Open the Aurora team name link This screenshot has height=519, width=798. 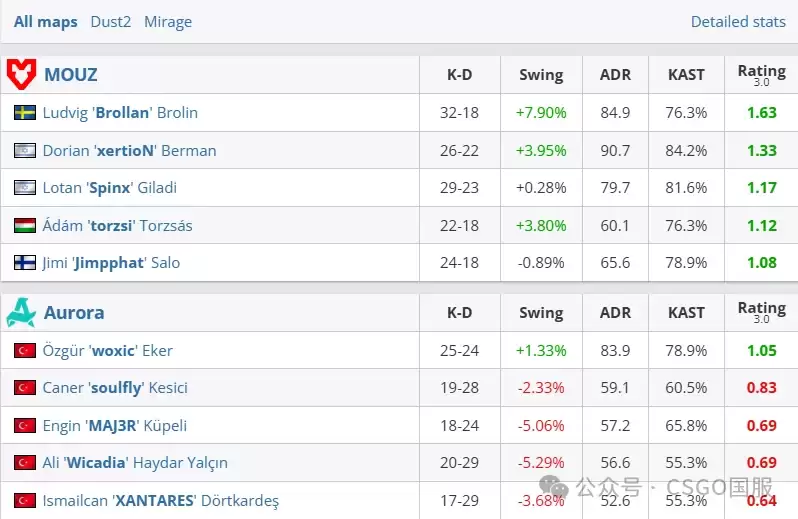point(74,312)
